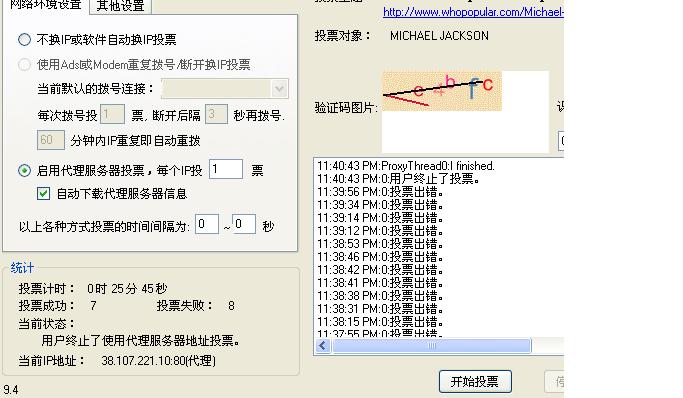Click the minimum vote interval input box
The height and width of the screenshot is (398, 683).
click(207, 224)
